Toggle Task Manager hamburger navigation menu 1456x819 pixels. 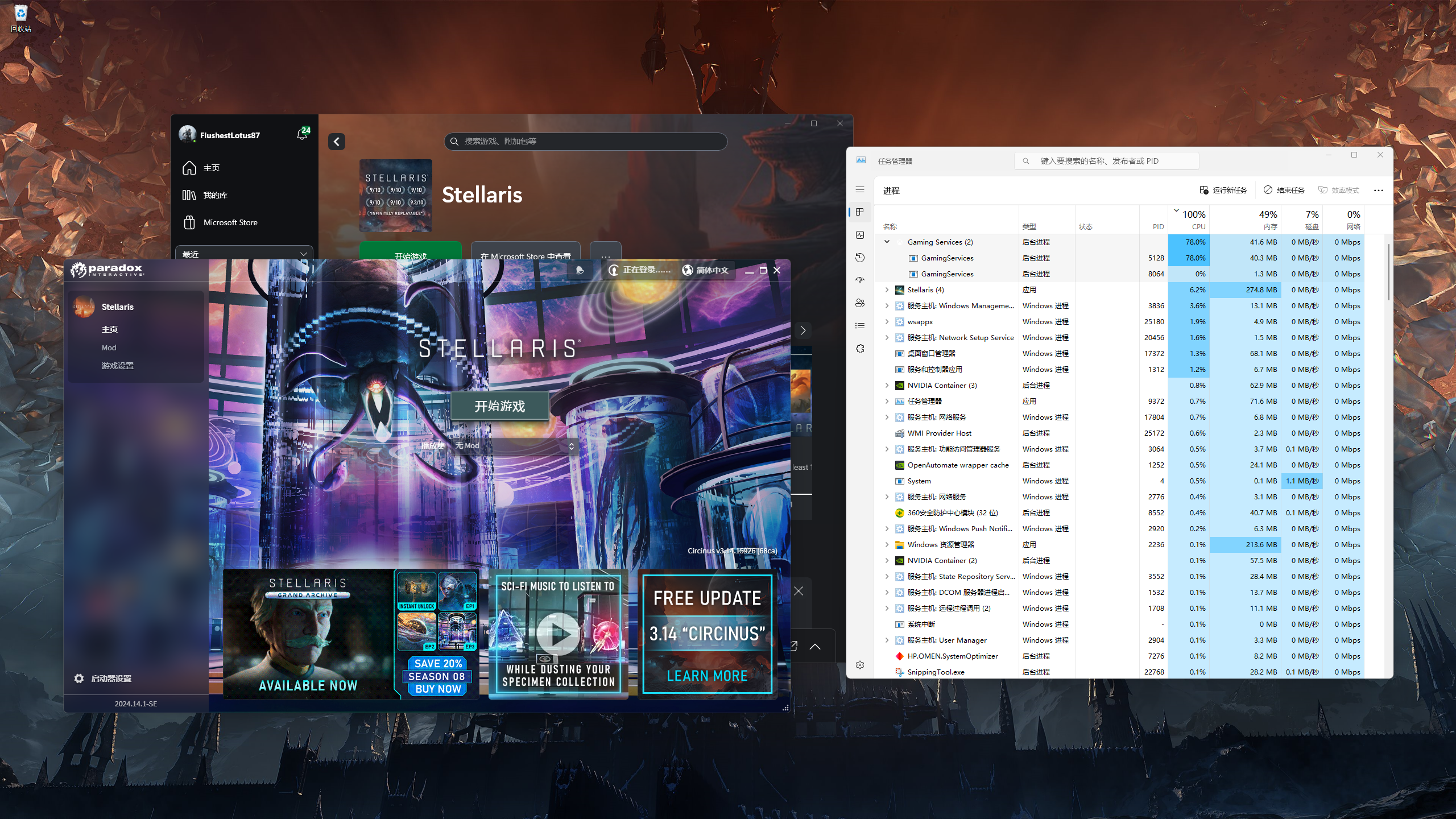(860, 189)
